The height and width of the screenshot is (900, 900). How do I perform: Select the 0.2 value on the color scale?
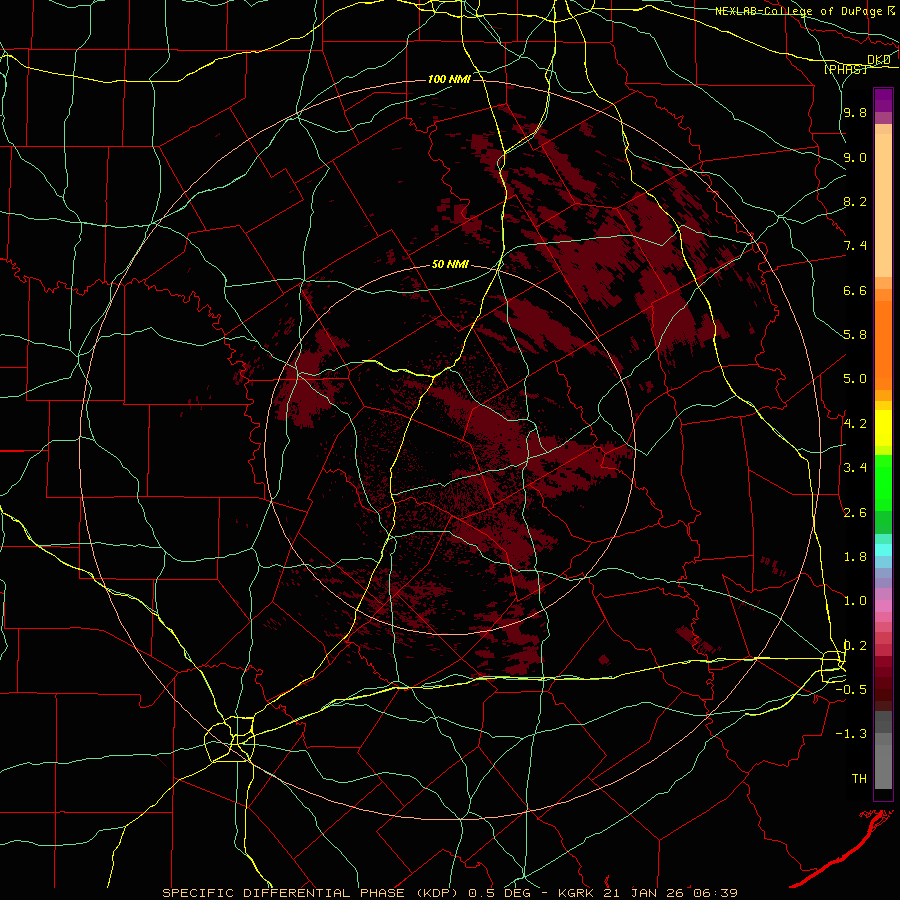(x=855, y=646)
